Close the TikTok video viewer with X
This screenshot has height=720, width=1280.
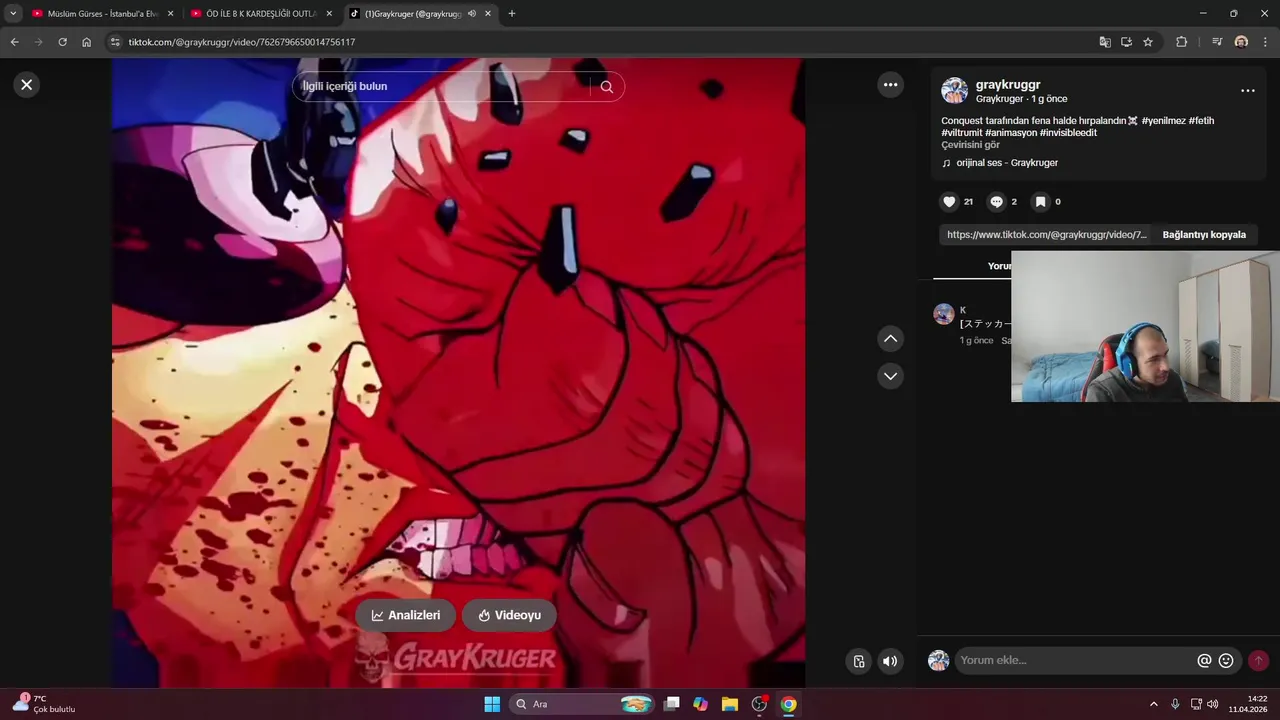pos(27,85)
